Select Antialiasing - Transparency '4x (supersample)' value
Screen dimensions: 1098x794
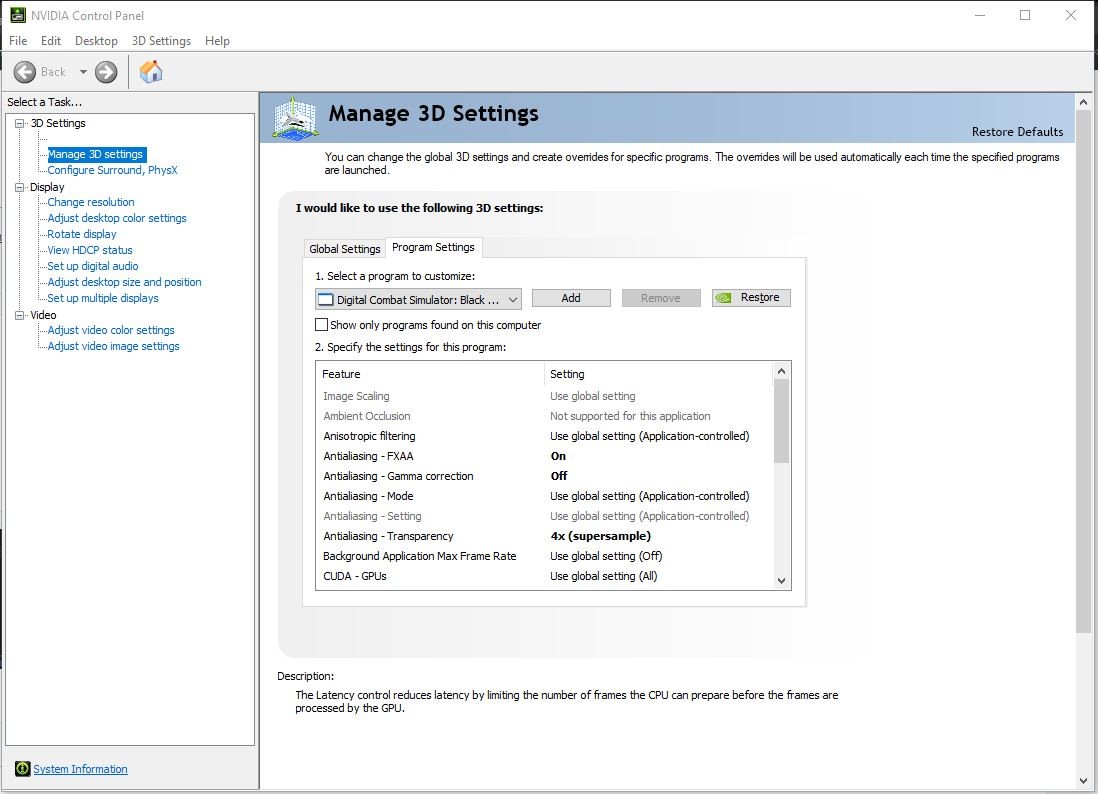[601, 536]
